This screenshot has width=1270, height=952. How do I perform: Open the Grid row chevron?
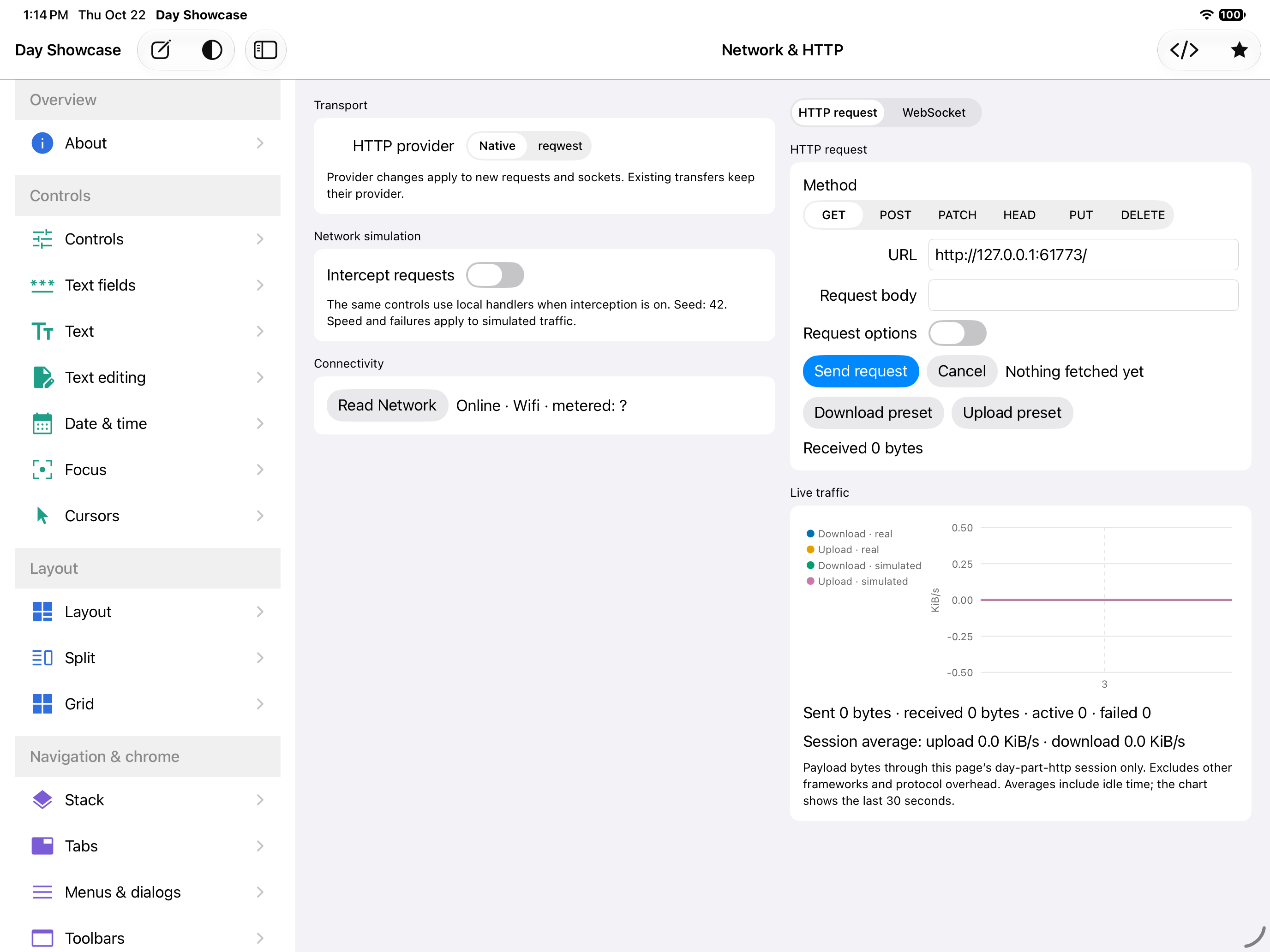[x=260, y=703]
